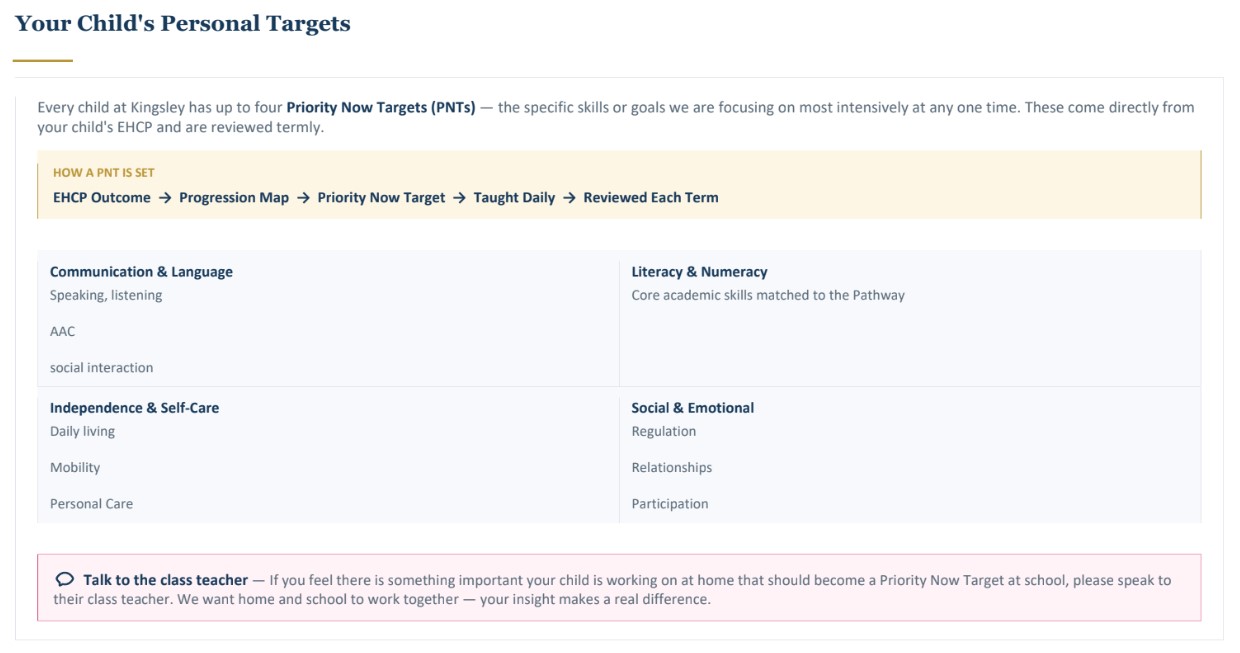Click the "Literacy & Numeracy" heading
The image size is (1240, 653).
(x=699, y=272)
